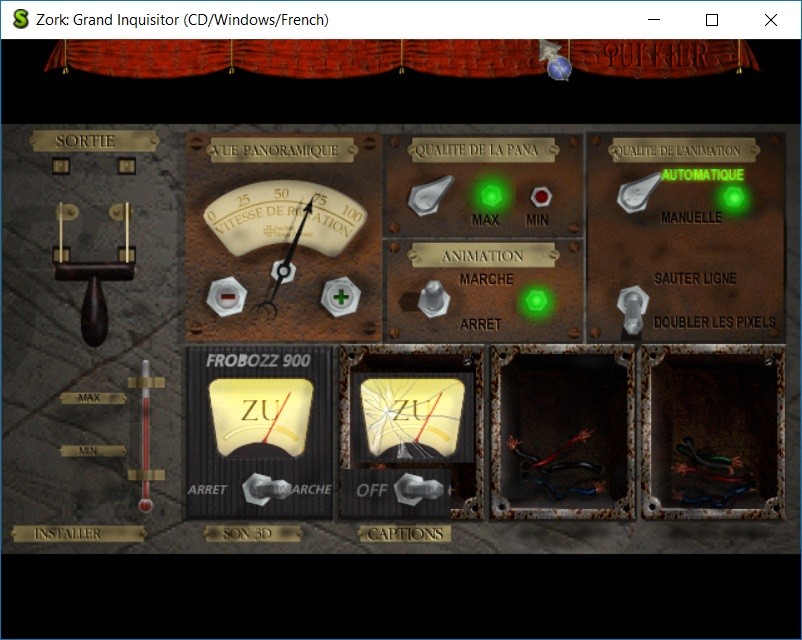Click the rotation speed gauge dial
This screenshot has width=802, height=640.
pyautogui.click(x=285, y=217)
